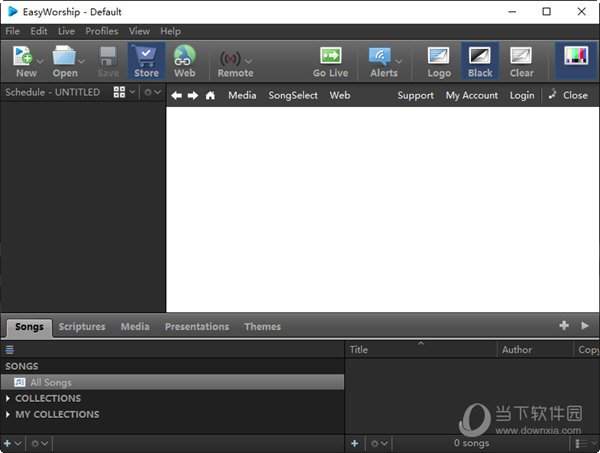
Task: Click the Open folder icon
Action: (64, 55)
